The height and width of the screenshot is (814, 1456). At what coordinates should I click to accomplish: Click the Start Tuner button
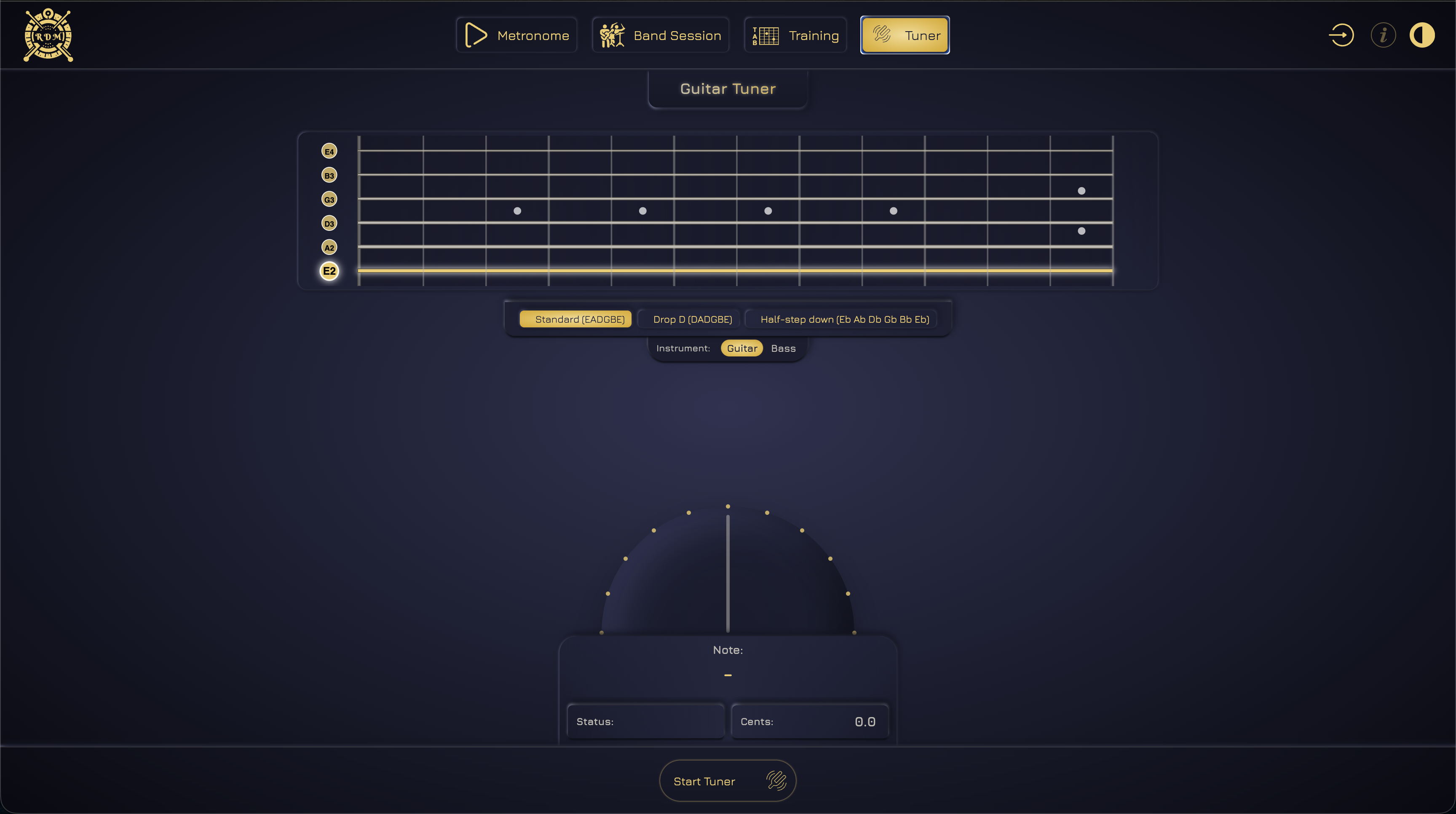click(x=728, y=781)
